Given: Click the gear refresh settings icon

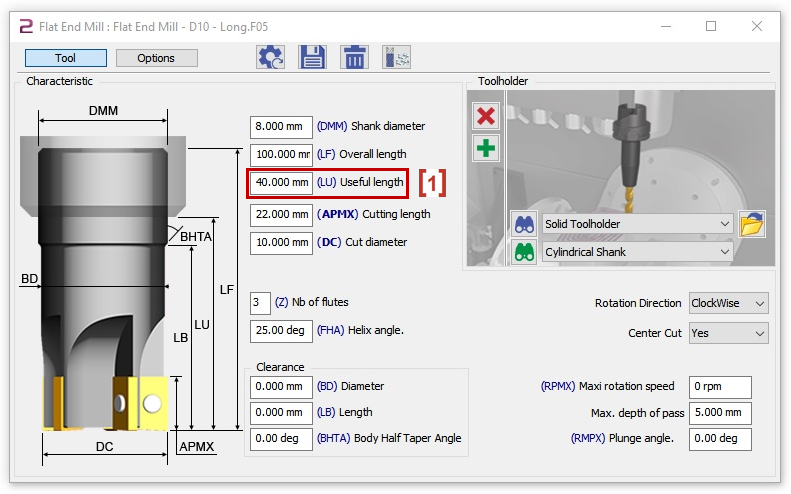Looking at the screenshot, I should click(x=271, y=57).
